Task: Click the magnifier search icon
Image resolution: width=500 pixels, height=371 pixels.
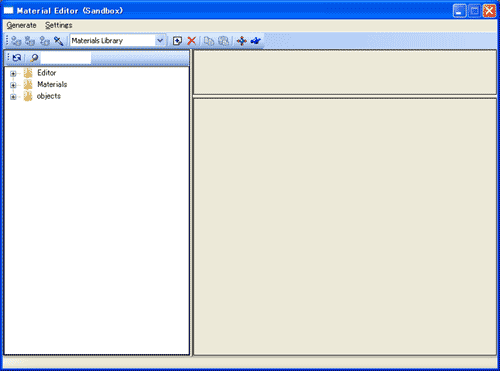Action: point(34,58)
